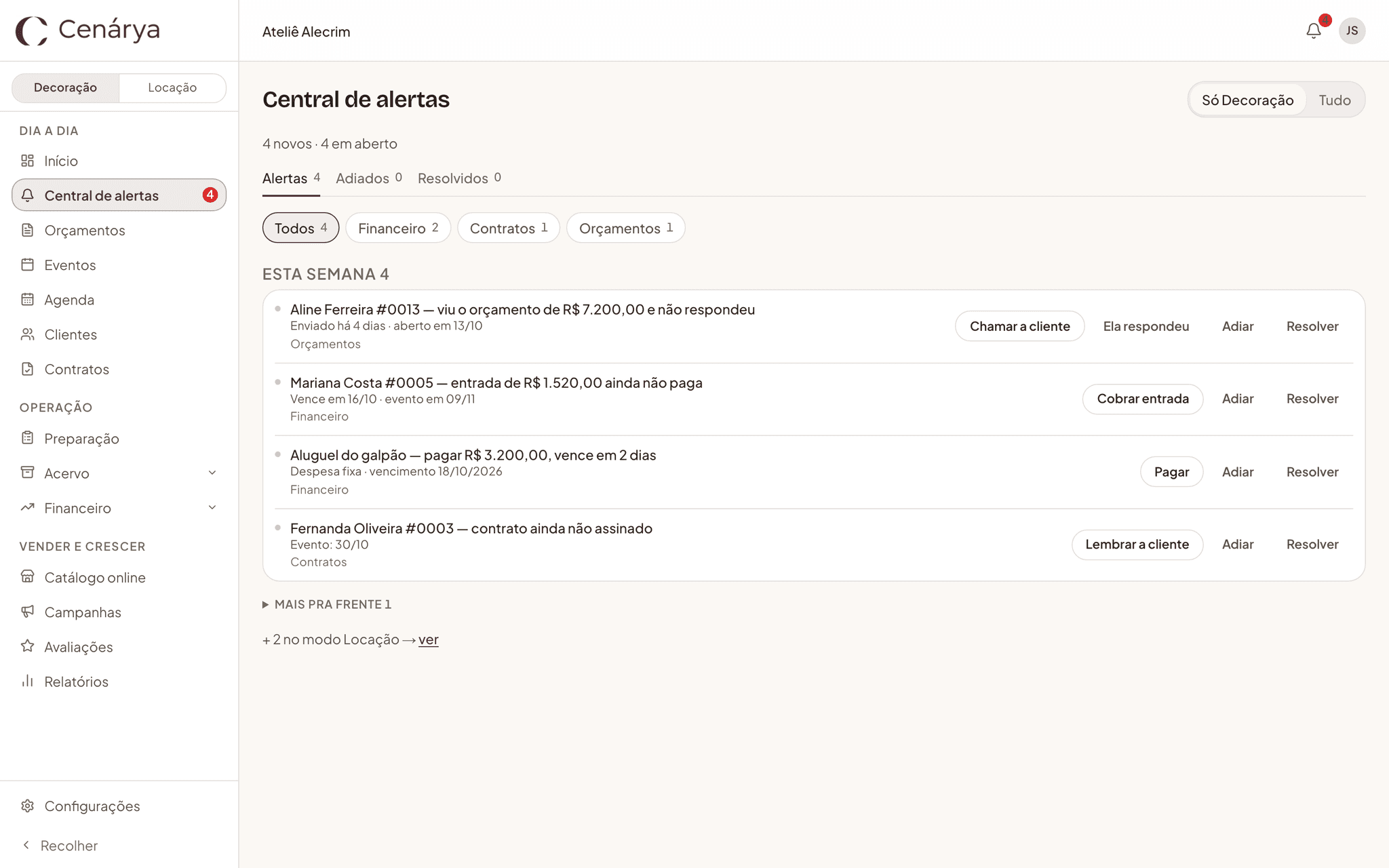Image resolution: width=1389 pixels, height=868 pixels.
Task: Click the Orçamentos document icon
Action: pyautogui.click(x=27, y=230)
